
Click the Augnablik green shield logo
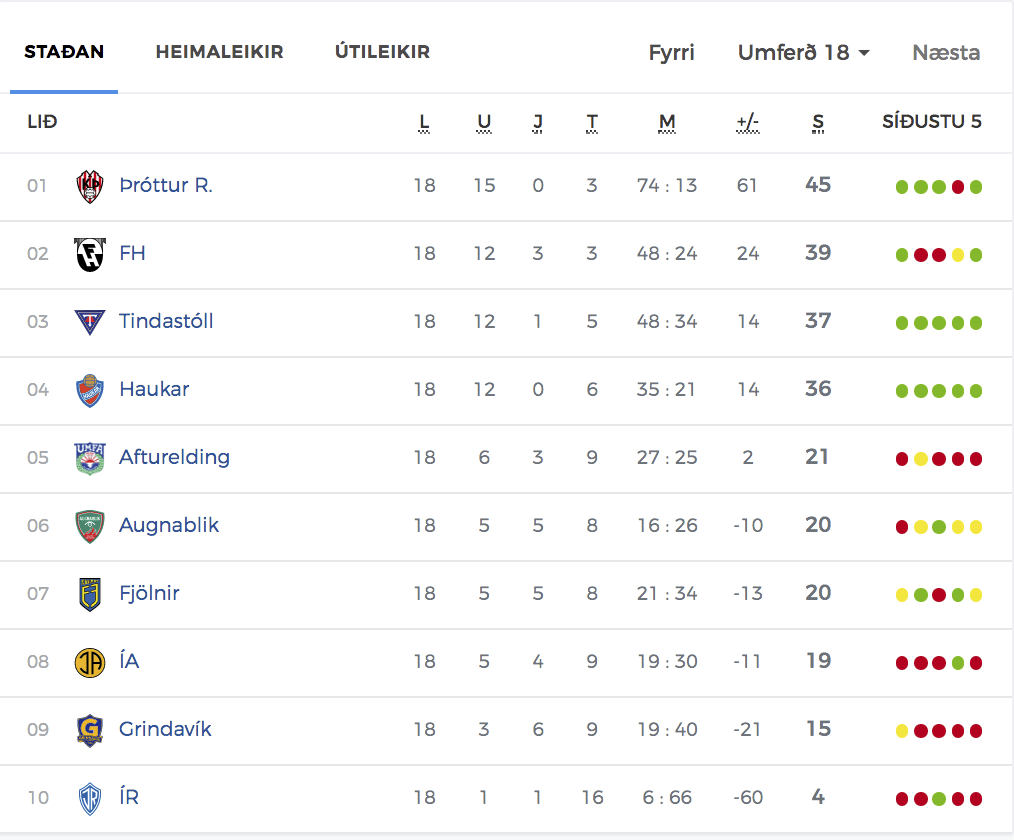90,526
